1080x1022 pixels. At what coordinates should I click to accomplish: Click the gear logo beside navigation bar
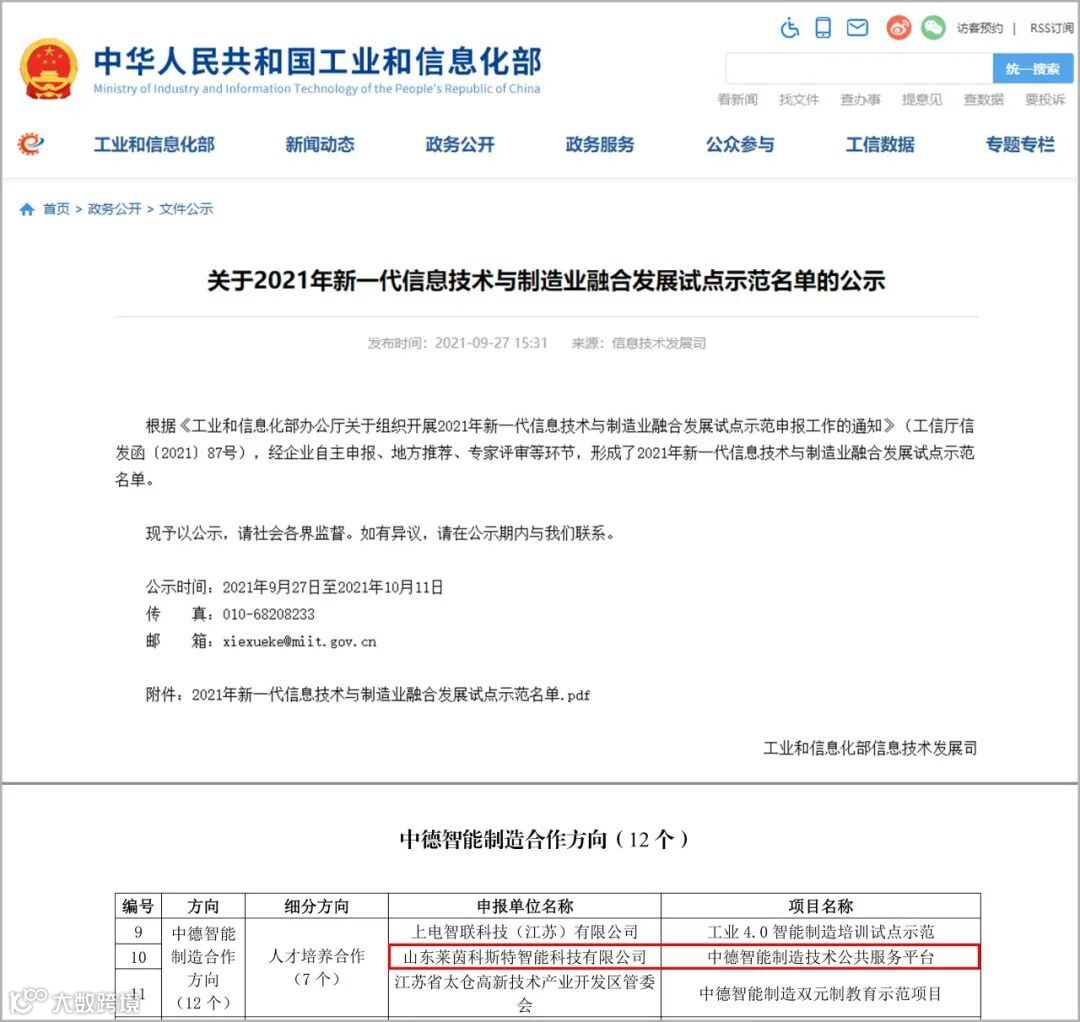[30, 144]
